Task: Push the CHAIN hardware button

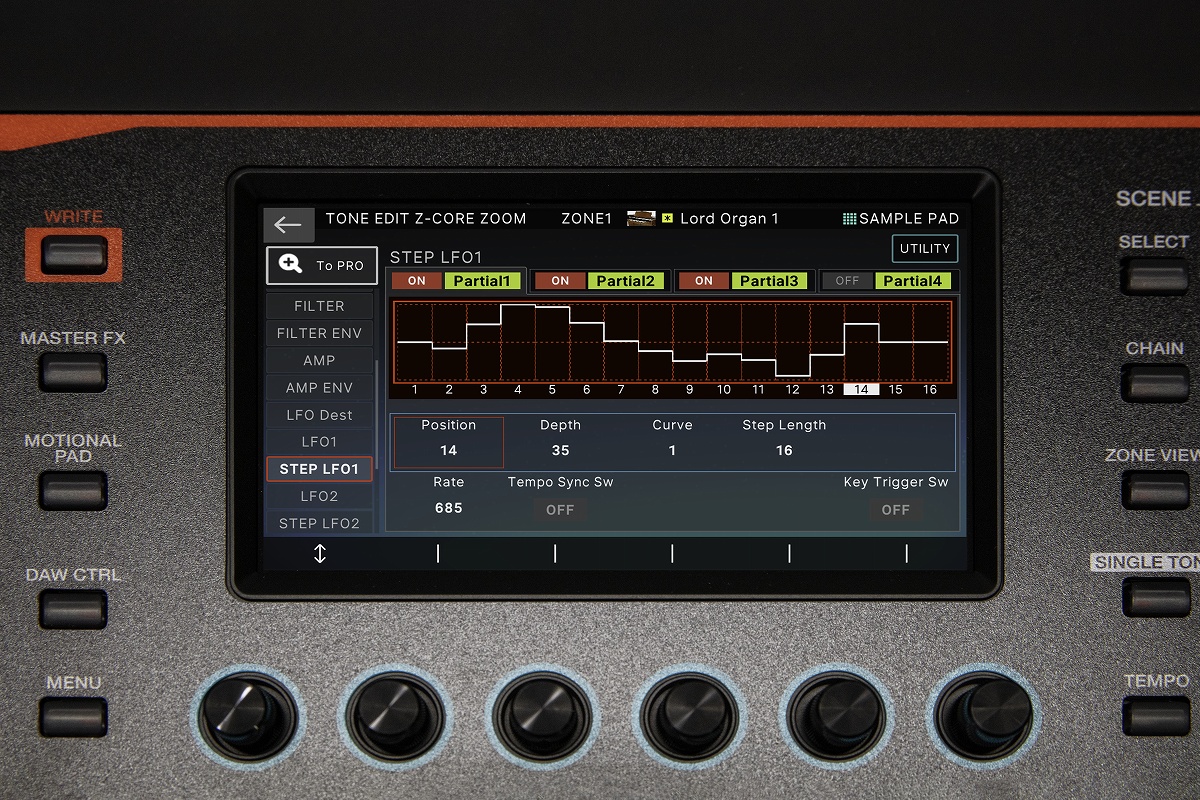Action: pyautogui.click(x=1155, y=382)
